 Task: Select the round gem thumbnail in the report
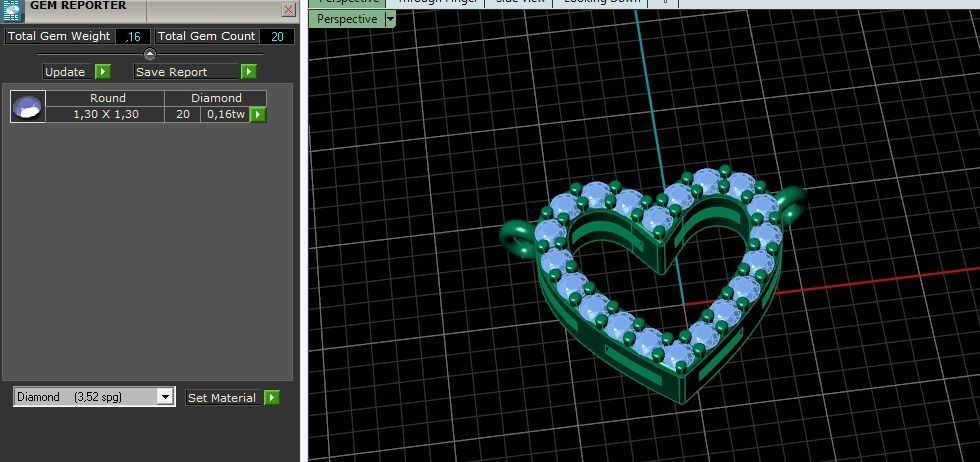coord(28,106)
